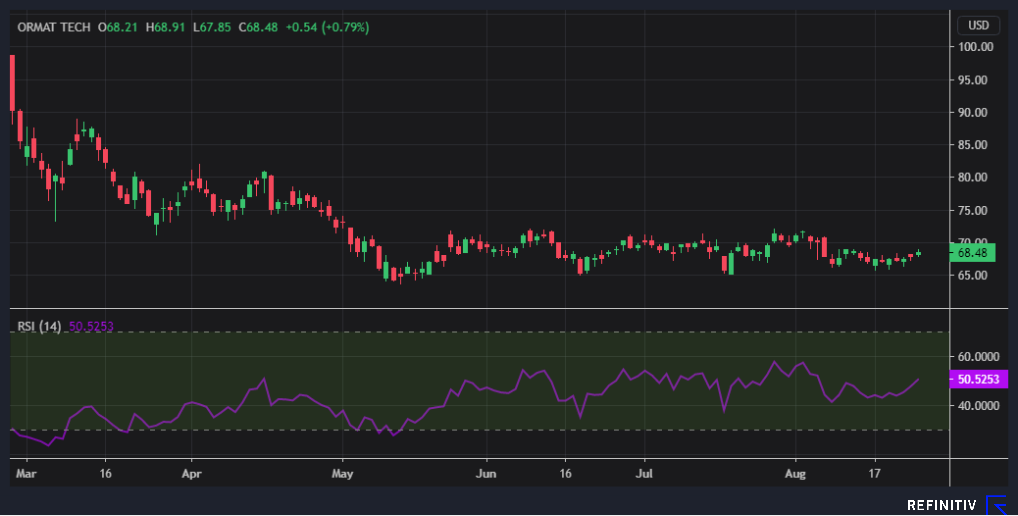Select the high value H68.91
1018x516 pixels.
pyautogui.click(x=165, y=27)
